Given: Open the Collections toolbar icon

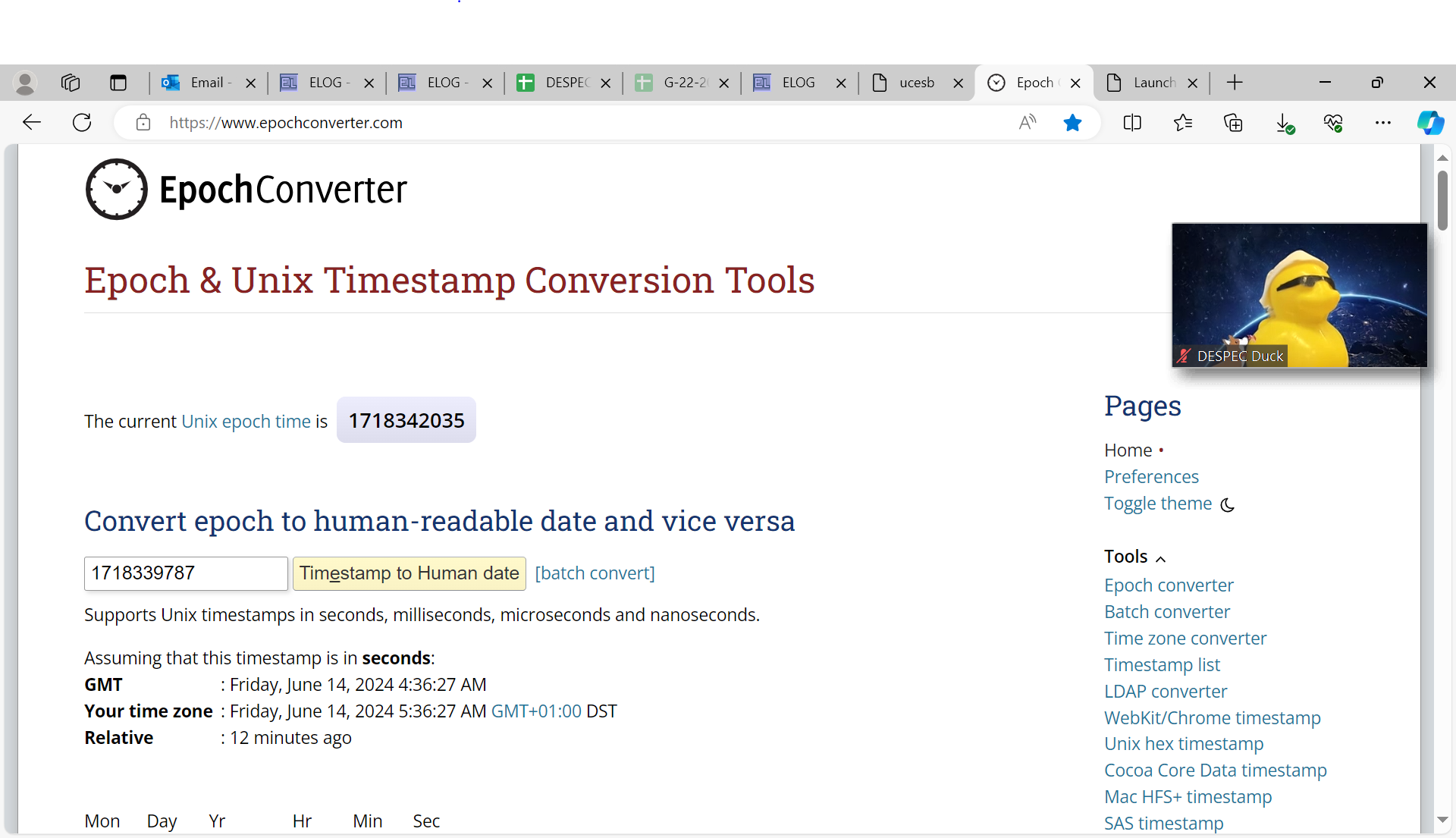Looking at the screenshot, I should [1233, 123].
